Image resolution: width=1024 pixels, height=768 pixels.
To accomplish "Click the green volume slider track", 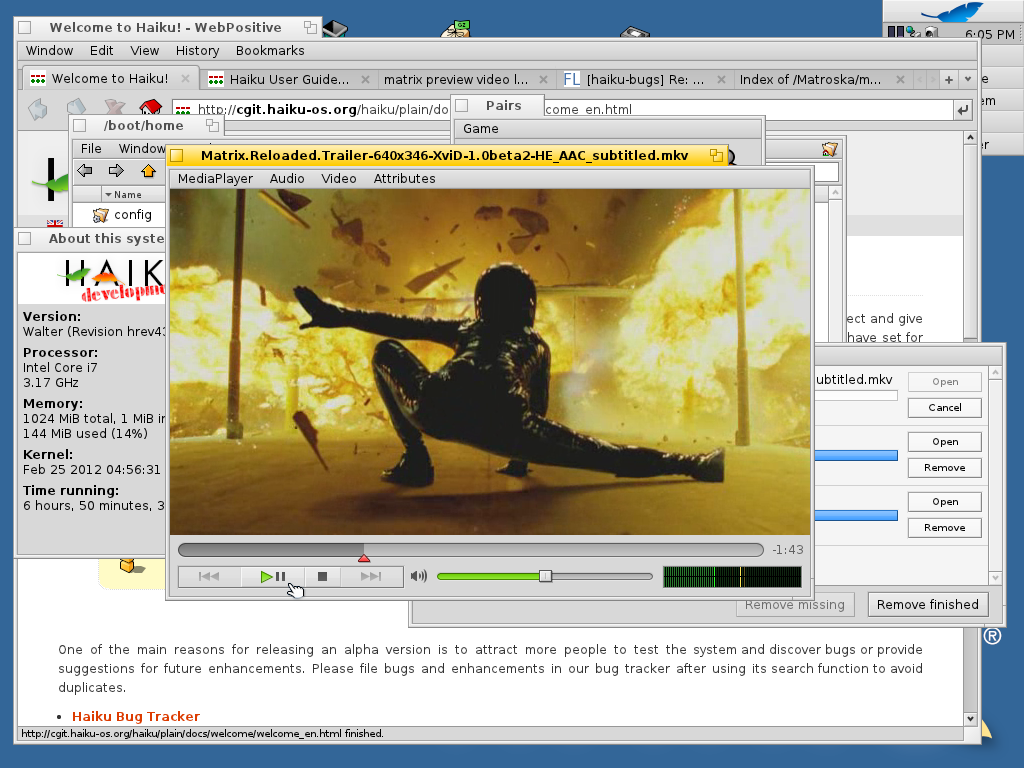I will point(487,576).
